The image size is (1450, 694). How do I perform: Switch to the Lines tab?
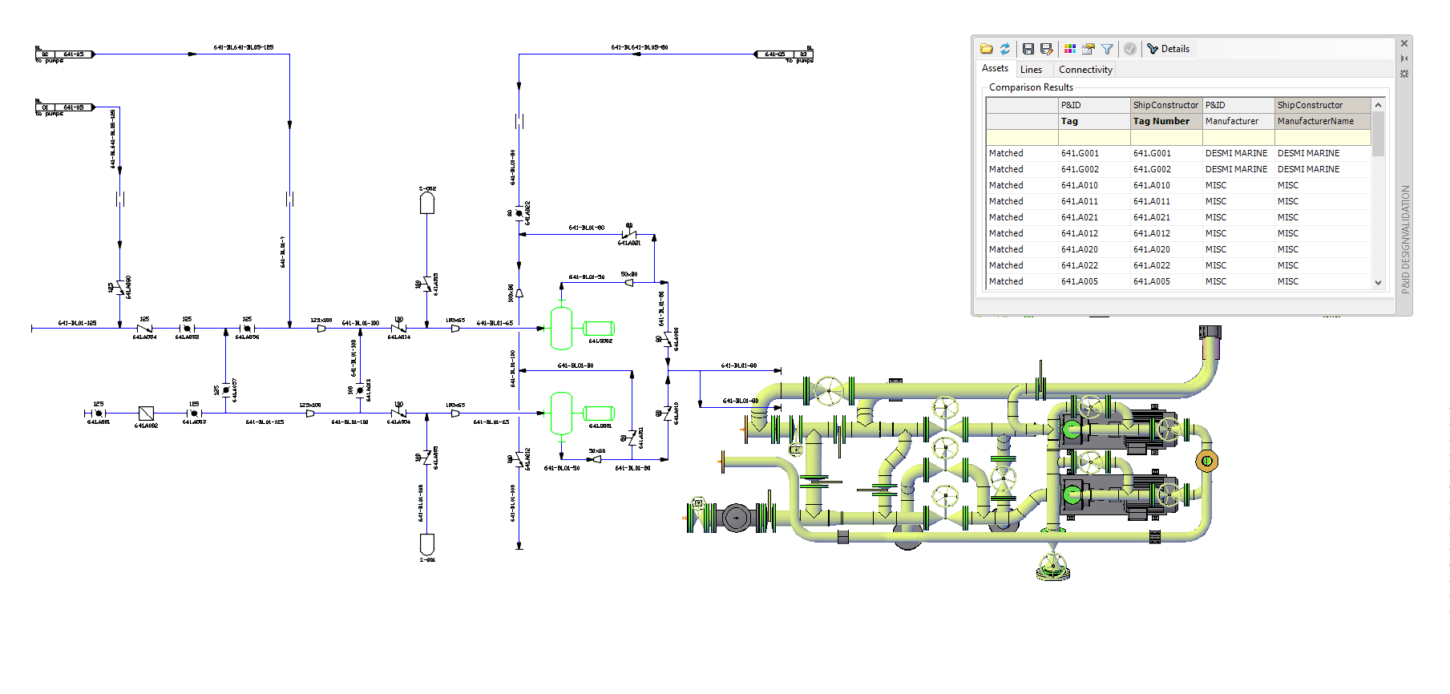point(1031,70)
